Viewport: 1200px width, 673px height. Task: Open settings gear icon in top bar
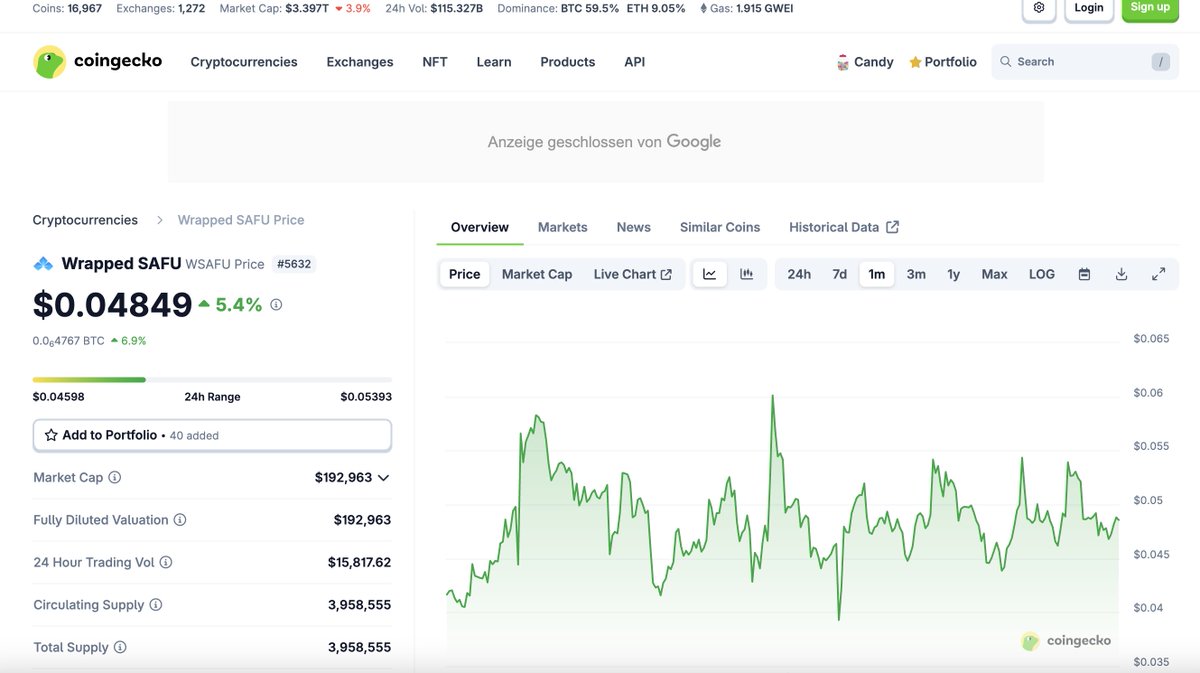coord(1039,7)
